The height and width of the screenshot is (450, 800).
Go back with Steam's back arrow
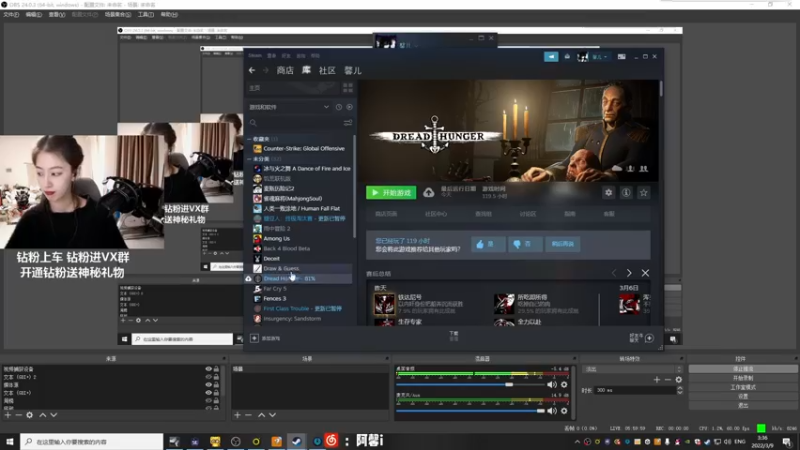pos(252,70)
